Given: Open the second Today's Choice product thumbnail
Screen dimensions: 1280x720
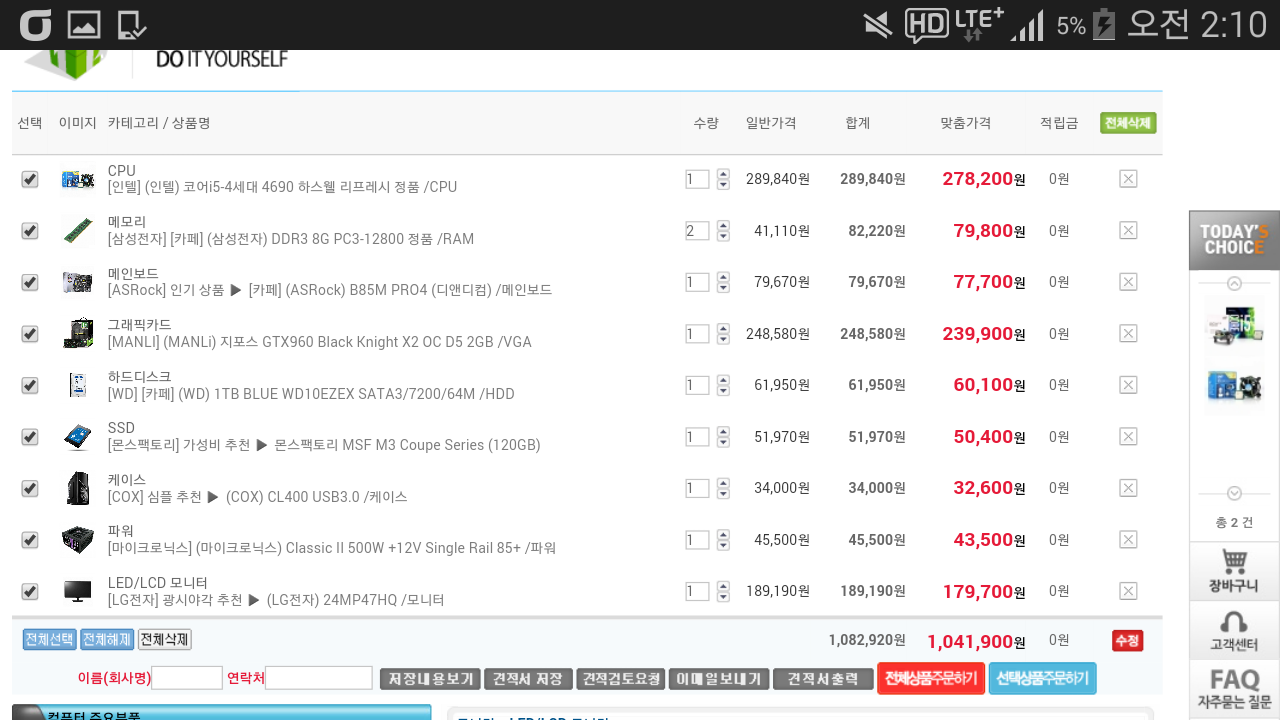Looking at the screenshot, I should click(x=1234, y=384).
